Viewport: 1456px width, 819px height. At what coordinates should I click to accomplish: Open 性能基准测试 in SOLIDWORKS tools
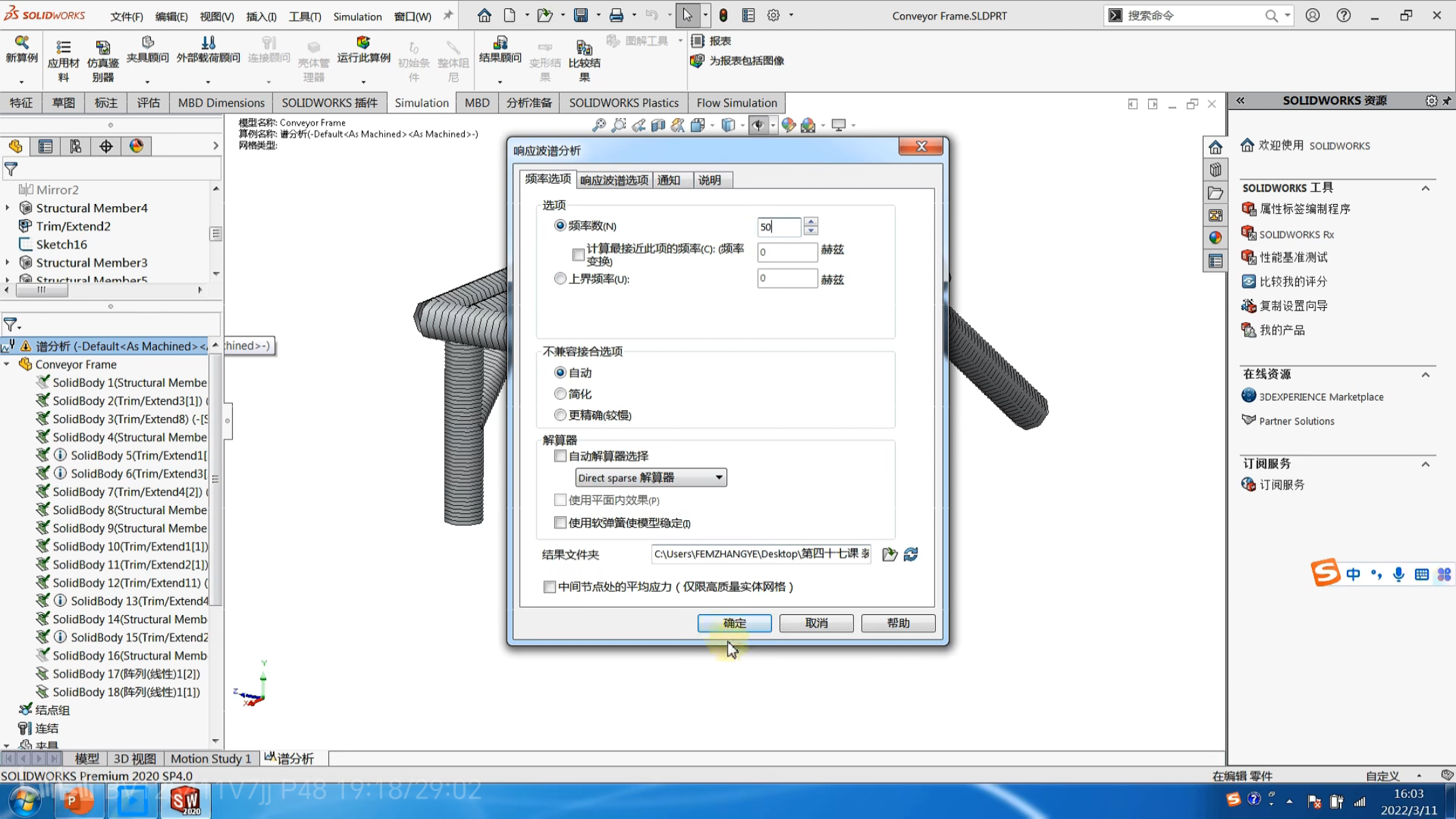(x=1294, y=257)
